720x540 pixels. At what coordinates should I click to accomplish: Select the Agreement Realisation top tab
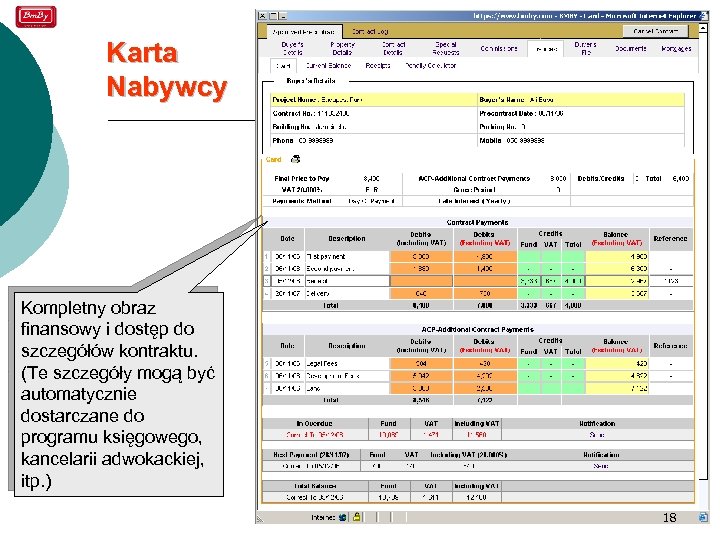pyautogui.click(x=304, y=32)
